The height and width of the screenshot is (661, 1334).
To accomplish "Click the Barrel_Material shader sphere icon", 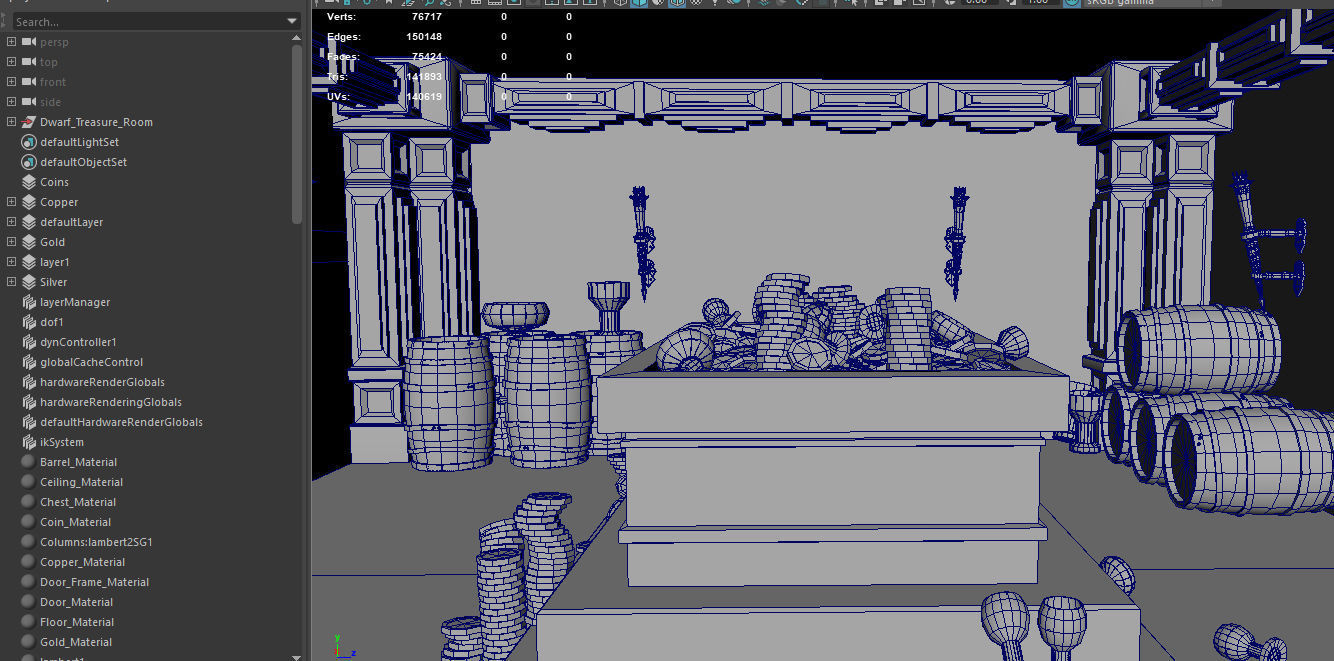I will point(29,462).
